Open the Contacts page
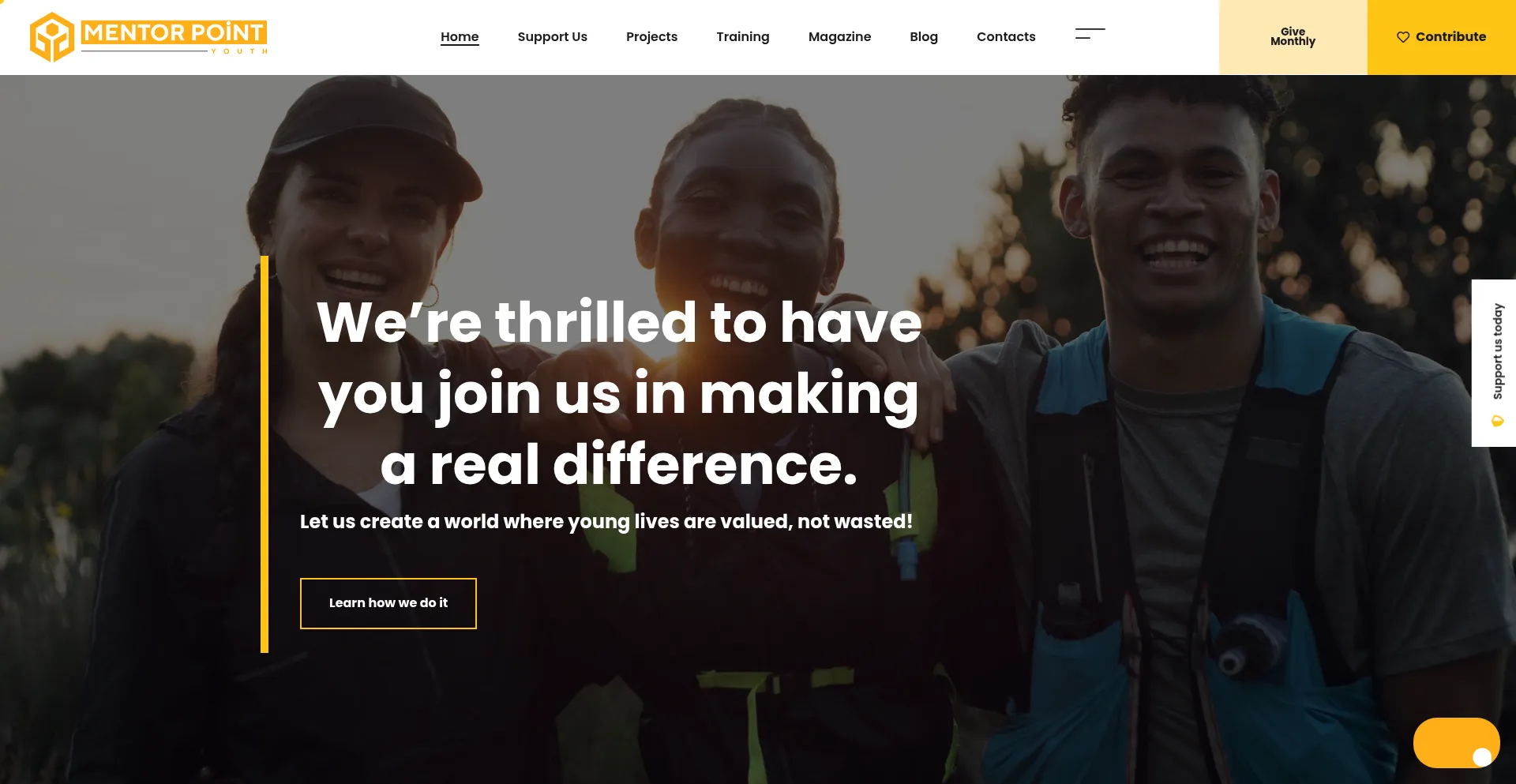Viewport: 1516px width, 784px height. point(1006,37)
